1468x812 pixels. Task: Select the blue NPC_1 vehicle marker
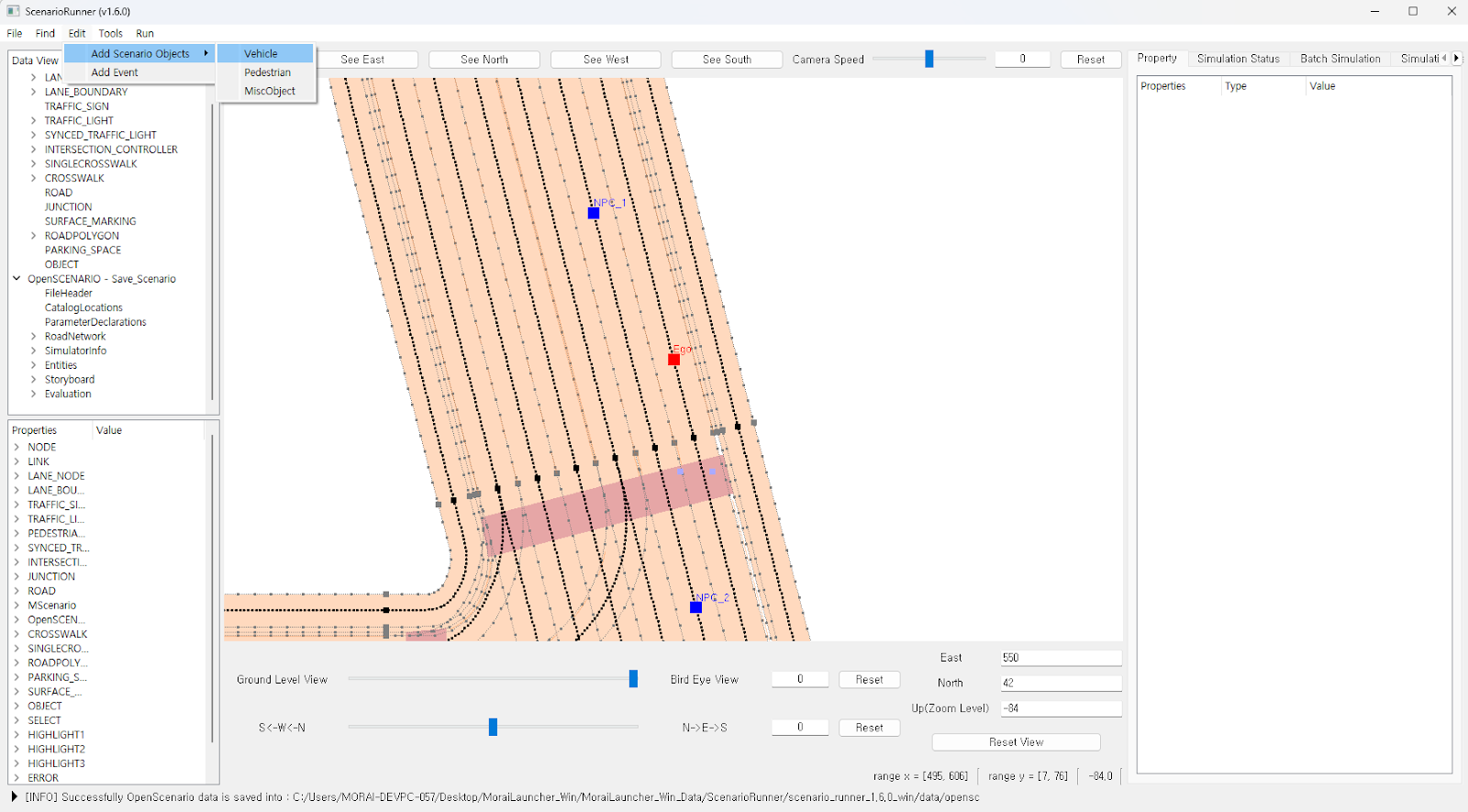(594, 213)
